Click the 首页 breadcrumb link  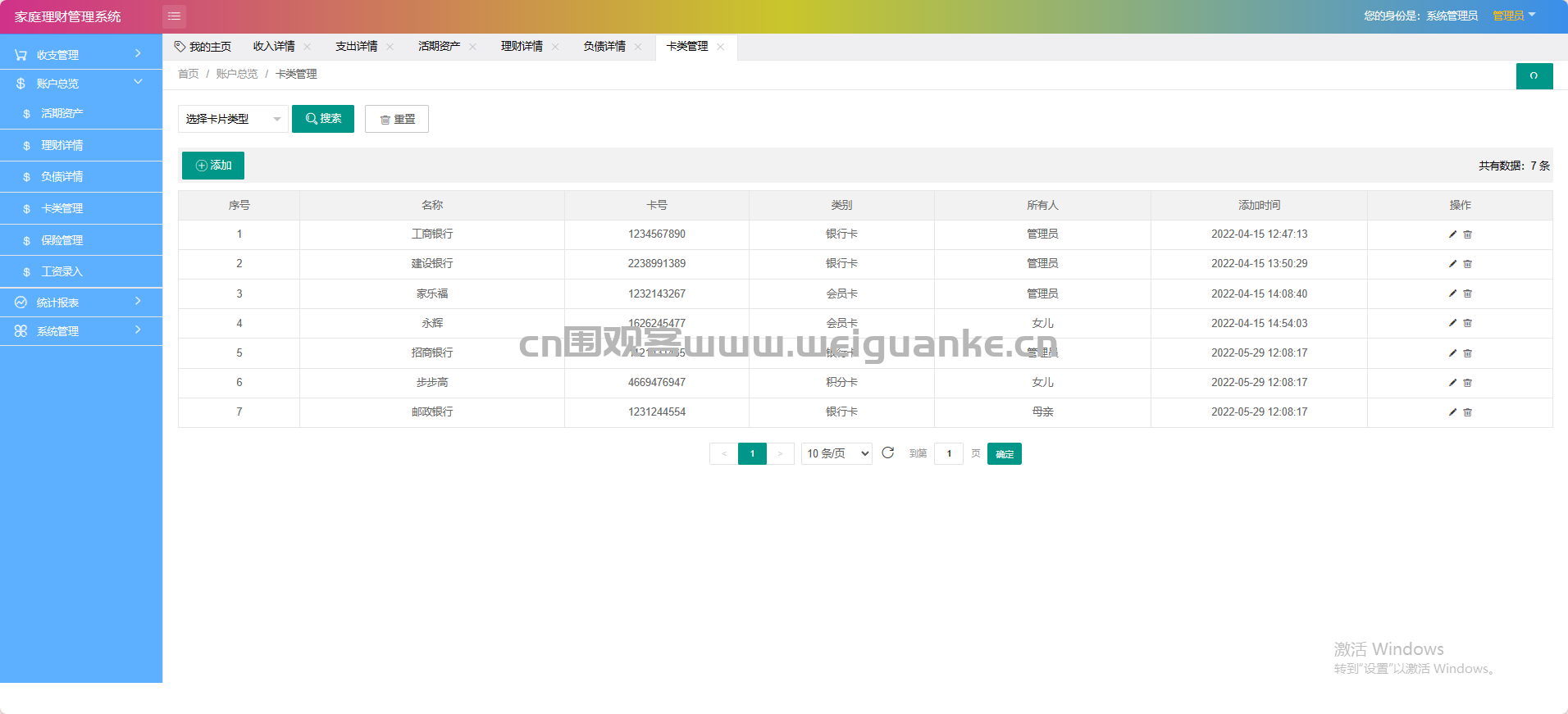click(x=189, y=74)
